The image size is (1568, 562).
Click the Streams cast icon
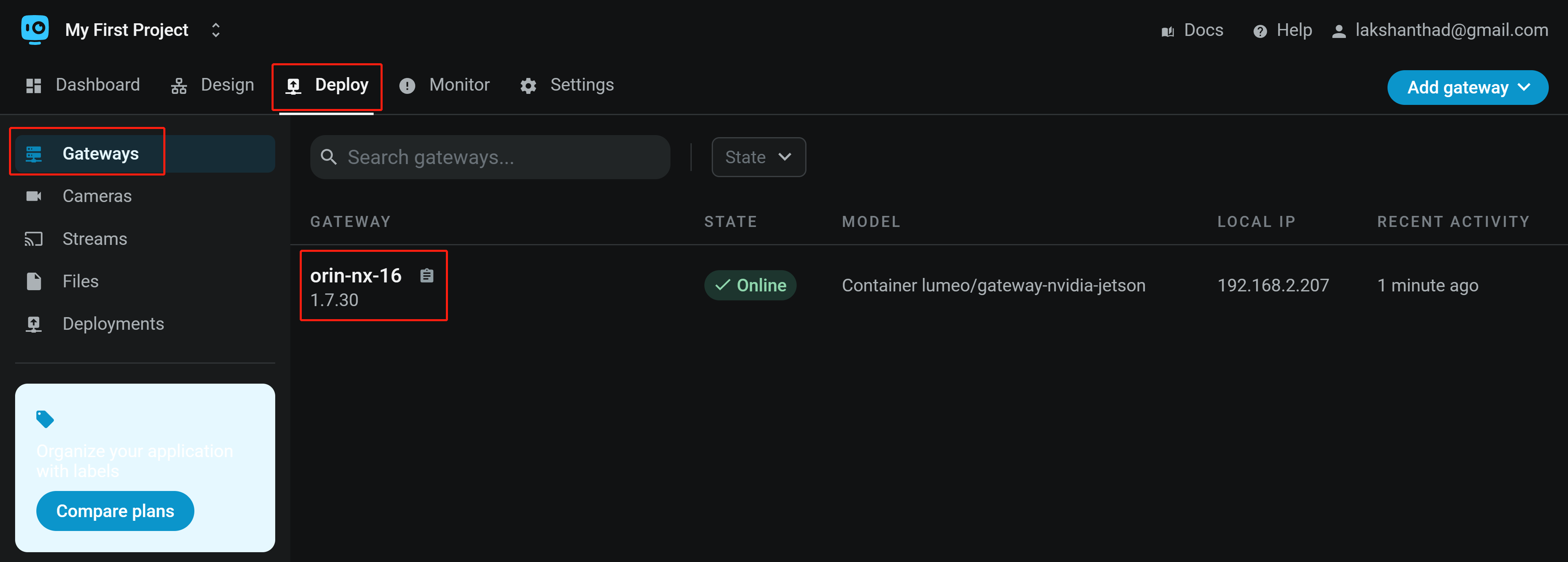(33, 239)
